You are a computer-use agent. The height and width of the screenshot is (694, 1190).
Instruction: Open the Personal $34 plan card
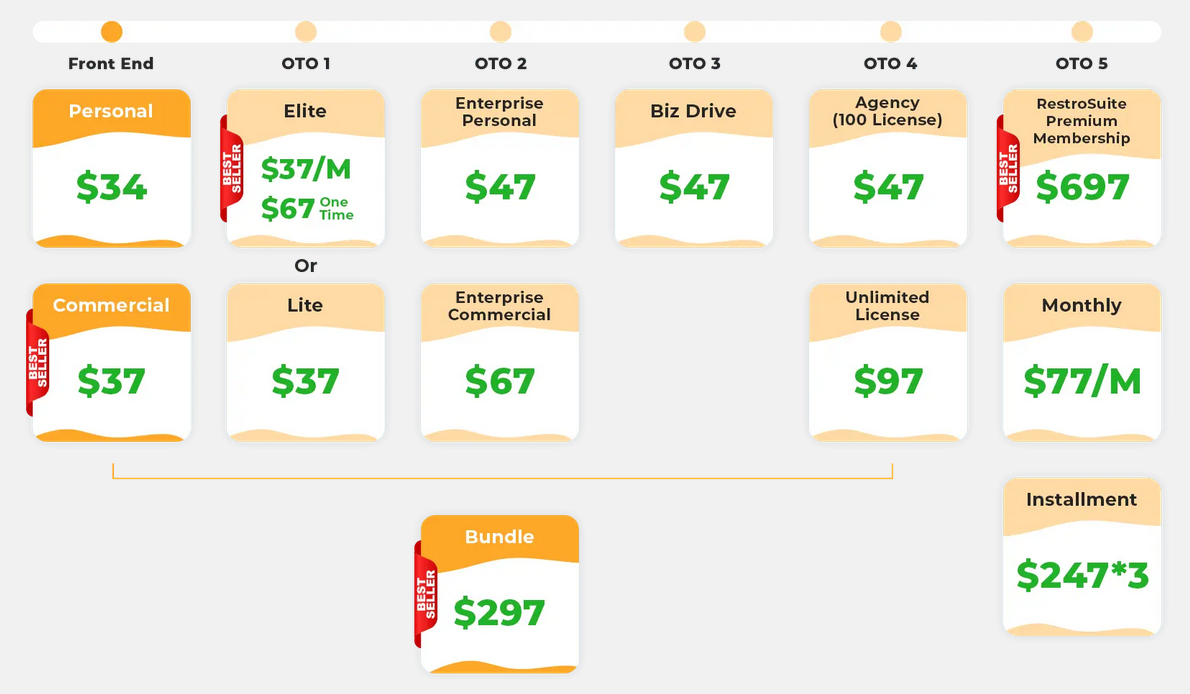tap(112, 169)
